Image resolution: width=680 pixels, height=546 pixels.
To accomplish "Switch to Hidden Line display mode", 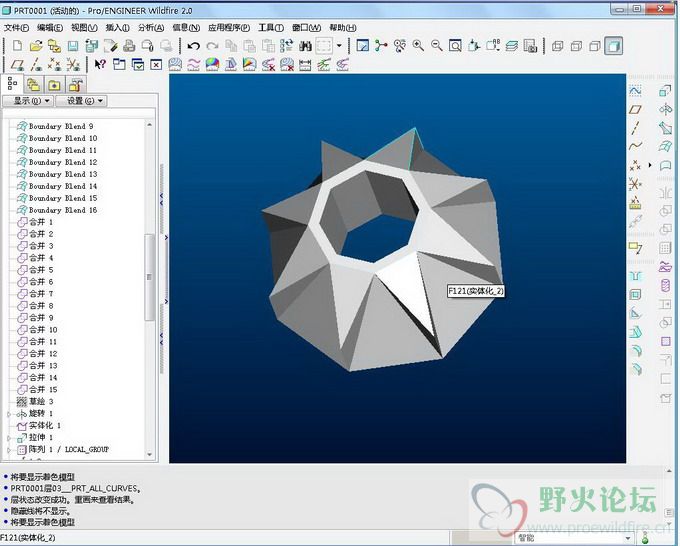I will [576, 46].
